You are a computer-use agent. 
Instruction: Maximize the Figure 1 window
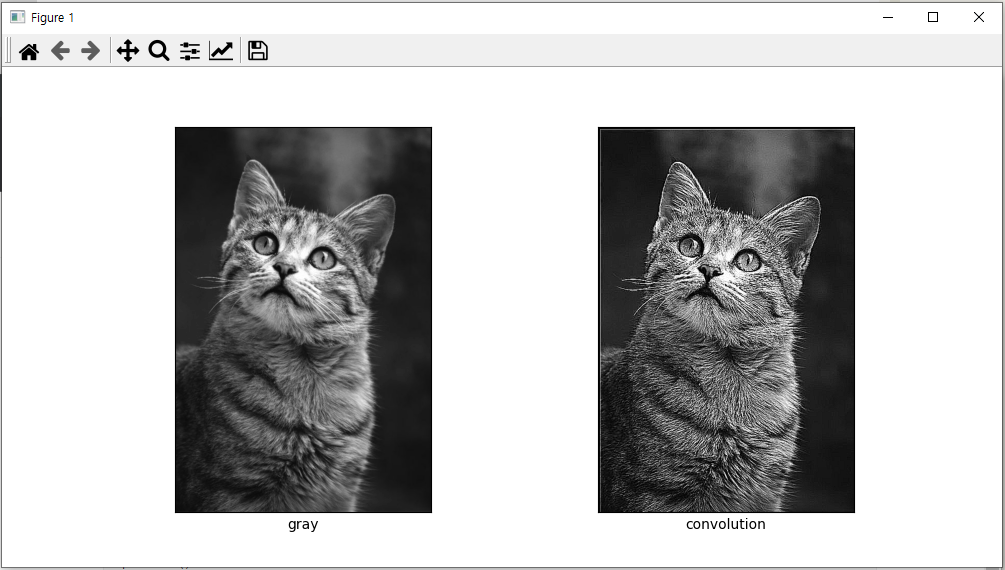pyautogui.click(x=933, y=17)
